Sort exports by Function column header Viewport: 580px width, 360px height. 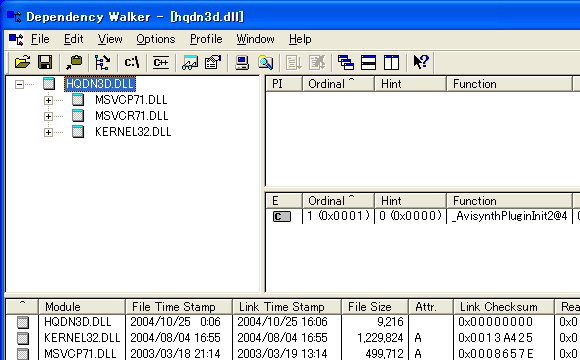pyautogui.click(x=509, y=201)
